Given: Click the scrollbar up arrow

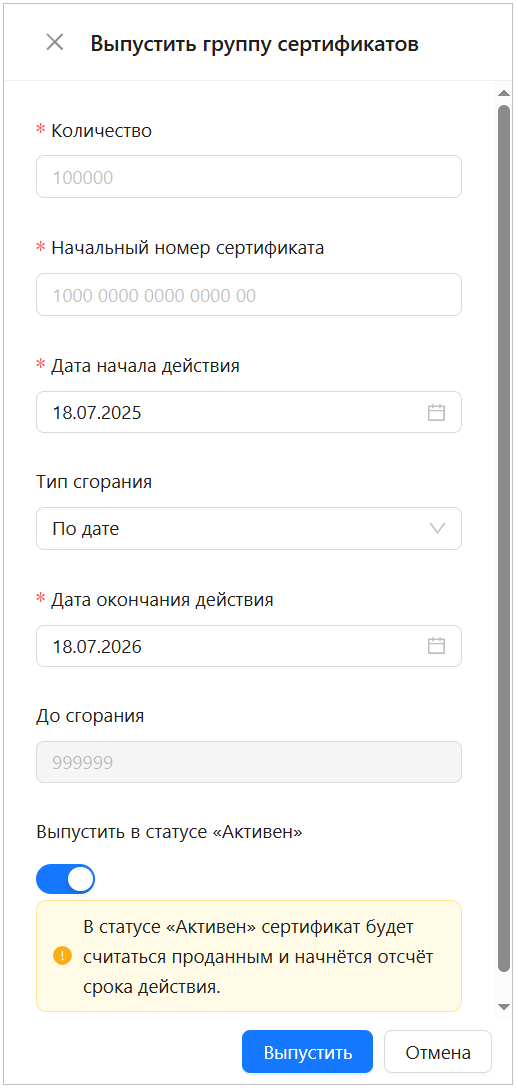Looking at the screenshot, I should [504, 93].
